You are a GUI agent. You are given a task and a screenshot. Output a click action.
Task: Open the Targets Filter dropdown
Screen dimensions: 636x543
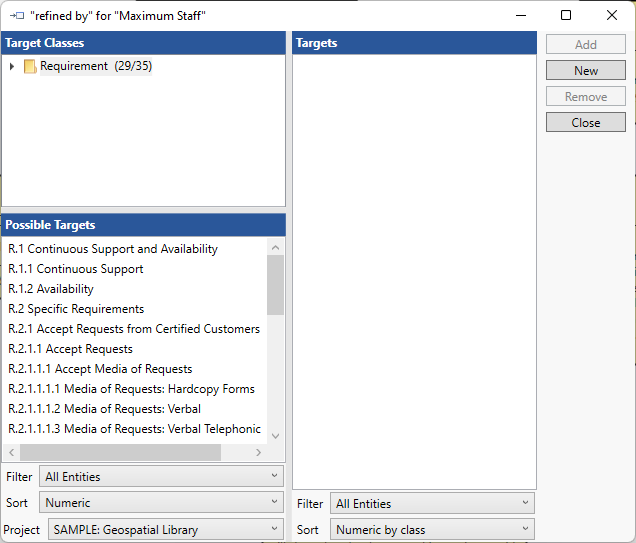[x=432, y=504]
